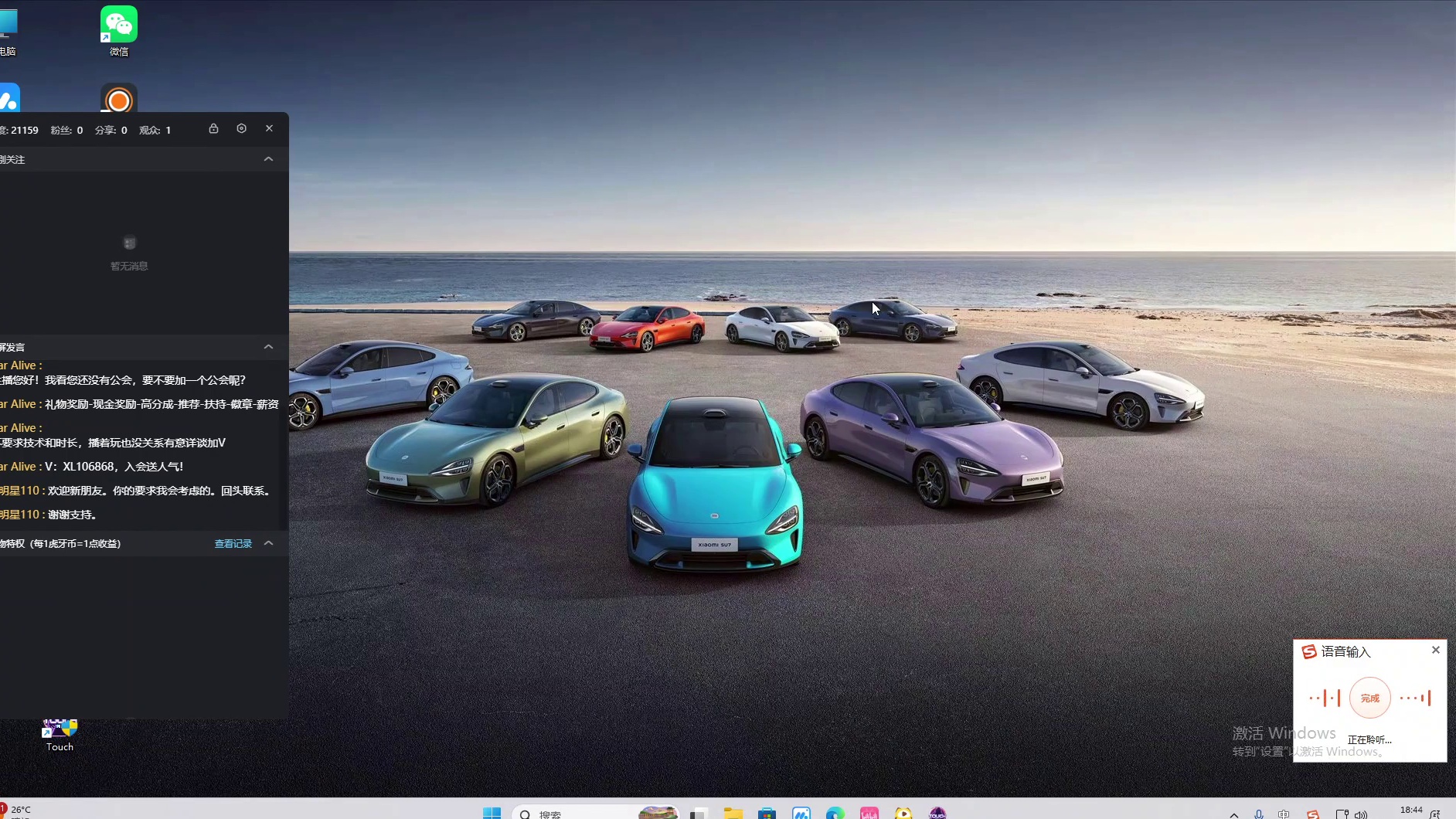This screenshot has width=1456, height=819.
Task: Close the 语音输入 voice input popup
Action: 1435,650
